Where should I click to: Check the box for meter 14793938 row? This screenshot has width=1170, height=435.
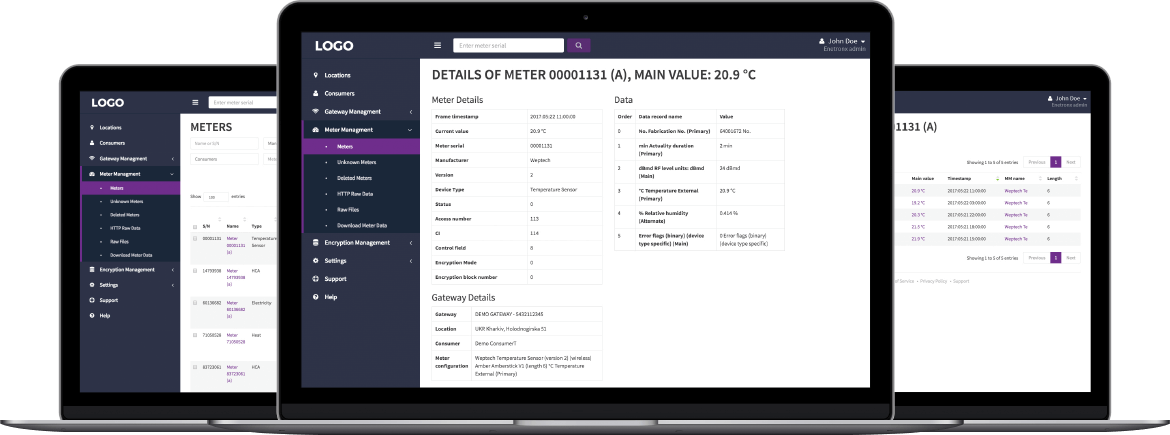pyautogui.click(x=195, y=271)
